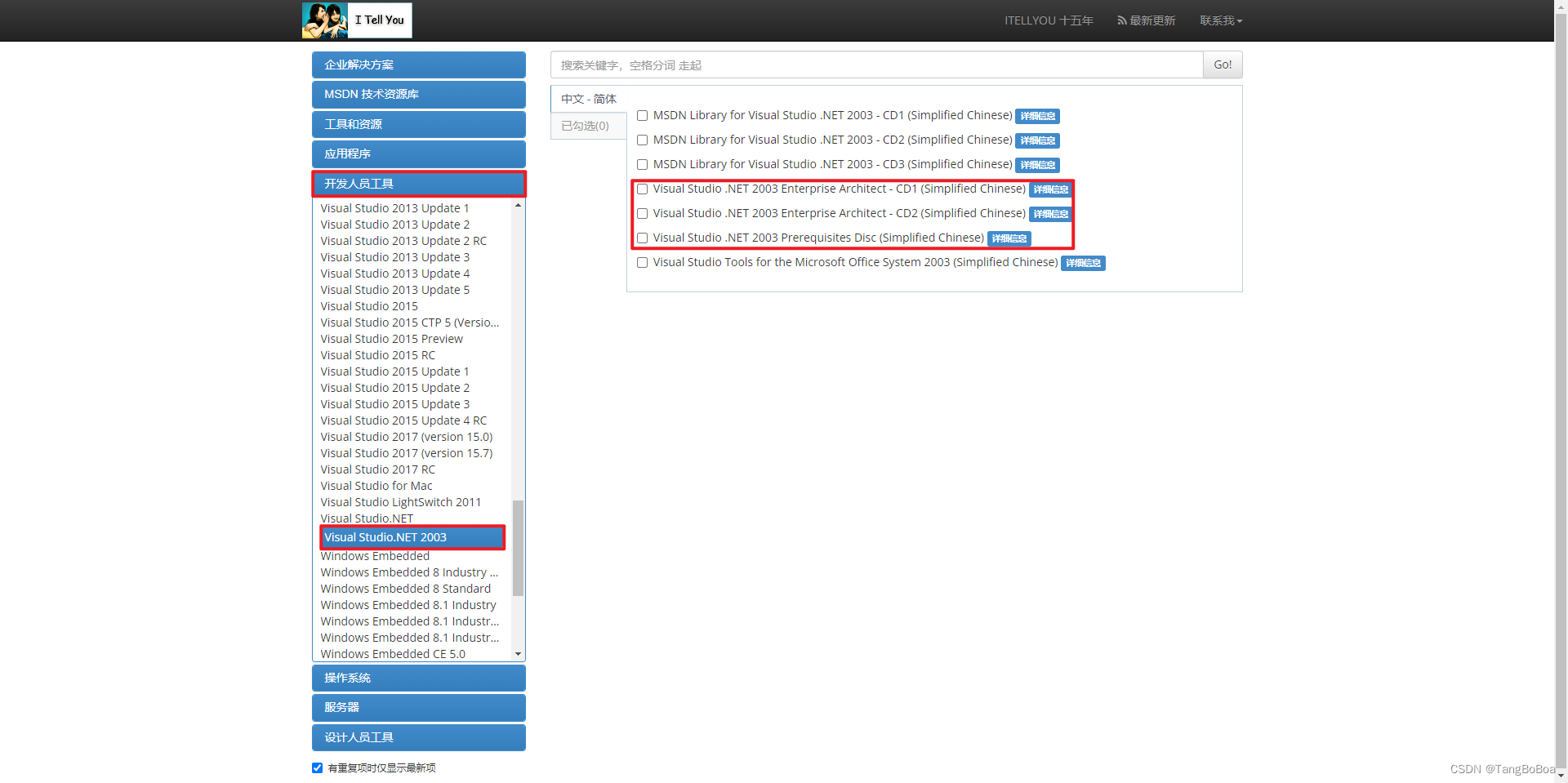
Task: Open Visual Studio LightSwitch 2011 entry
Action: pos(401,502)
